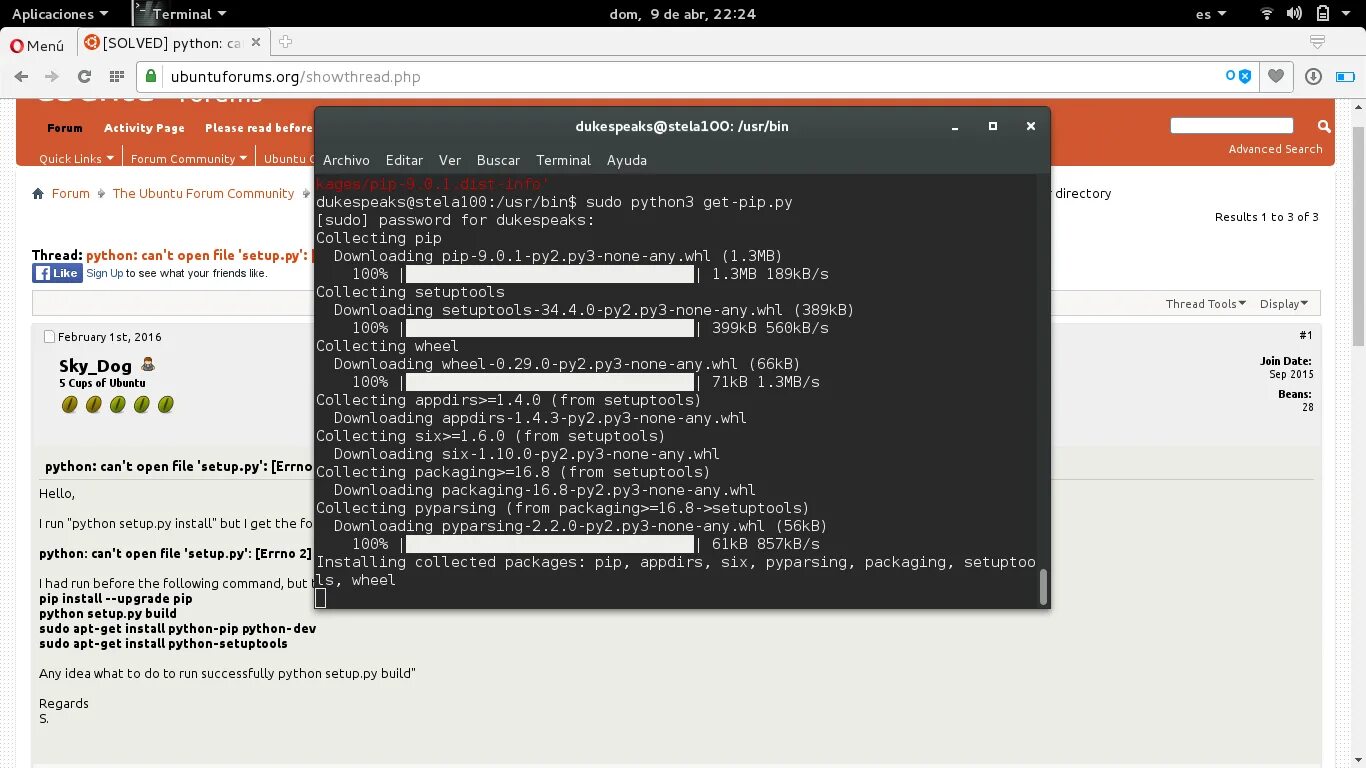Open the Aplicaciones menu
The width and height of the screenshot is (1366, 768).
tap(59, 14)
